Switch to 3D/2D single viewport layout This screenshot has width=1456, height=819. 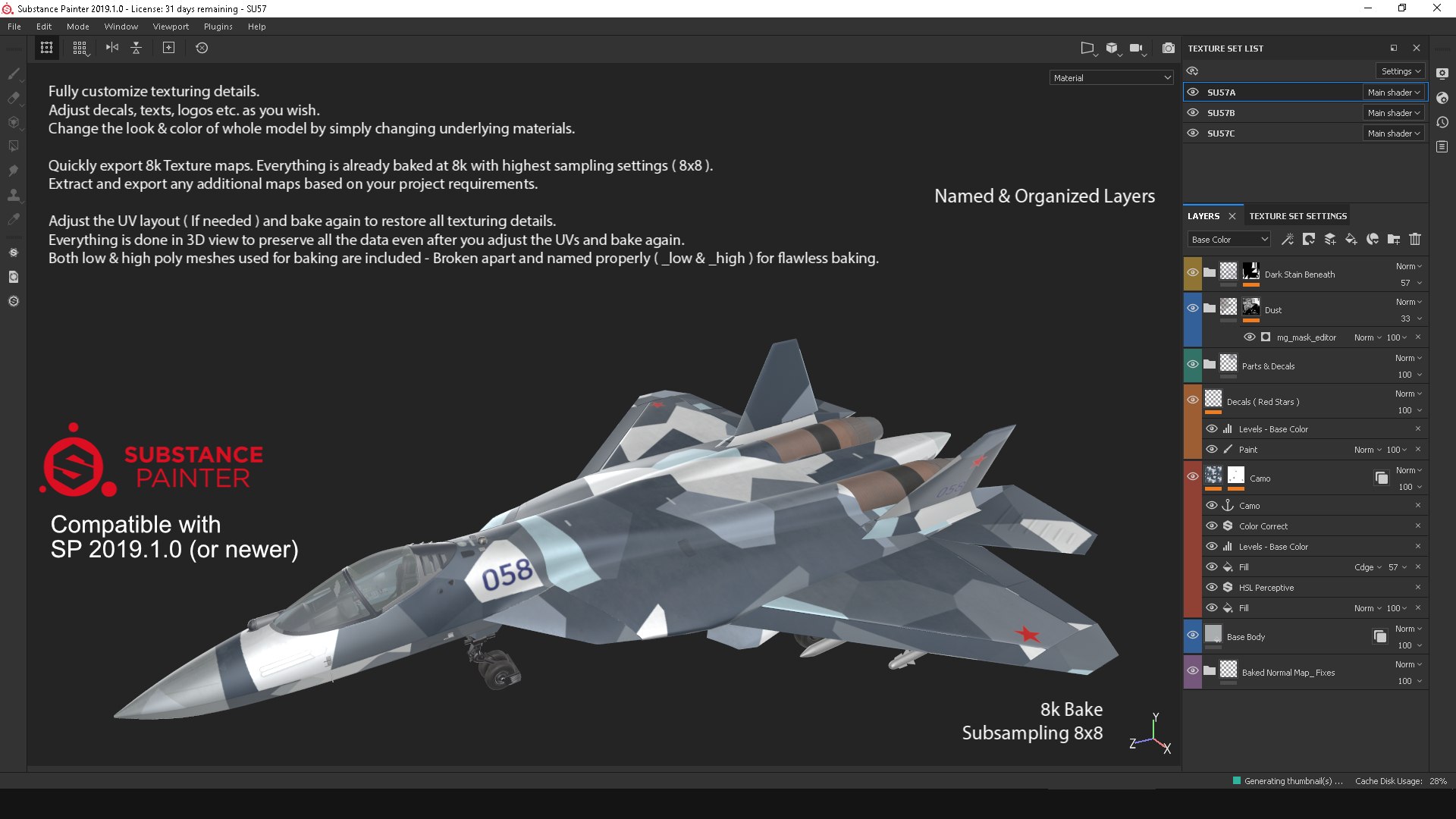pyautogui.click(x=46, y=48)
